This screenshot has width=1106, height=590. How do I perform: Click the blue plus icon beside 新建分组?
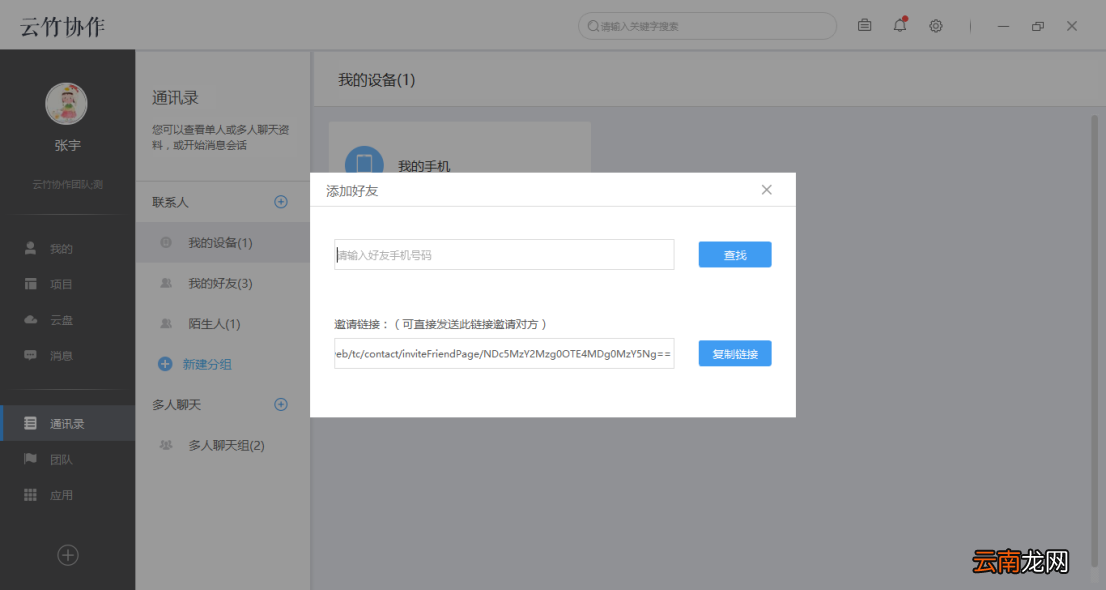tap(164, 364)
